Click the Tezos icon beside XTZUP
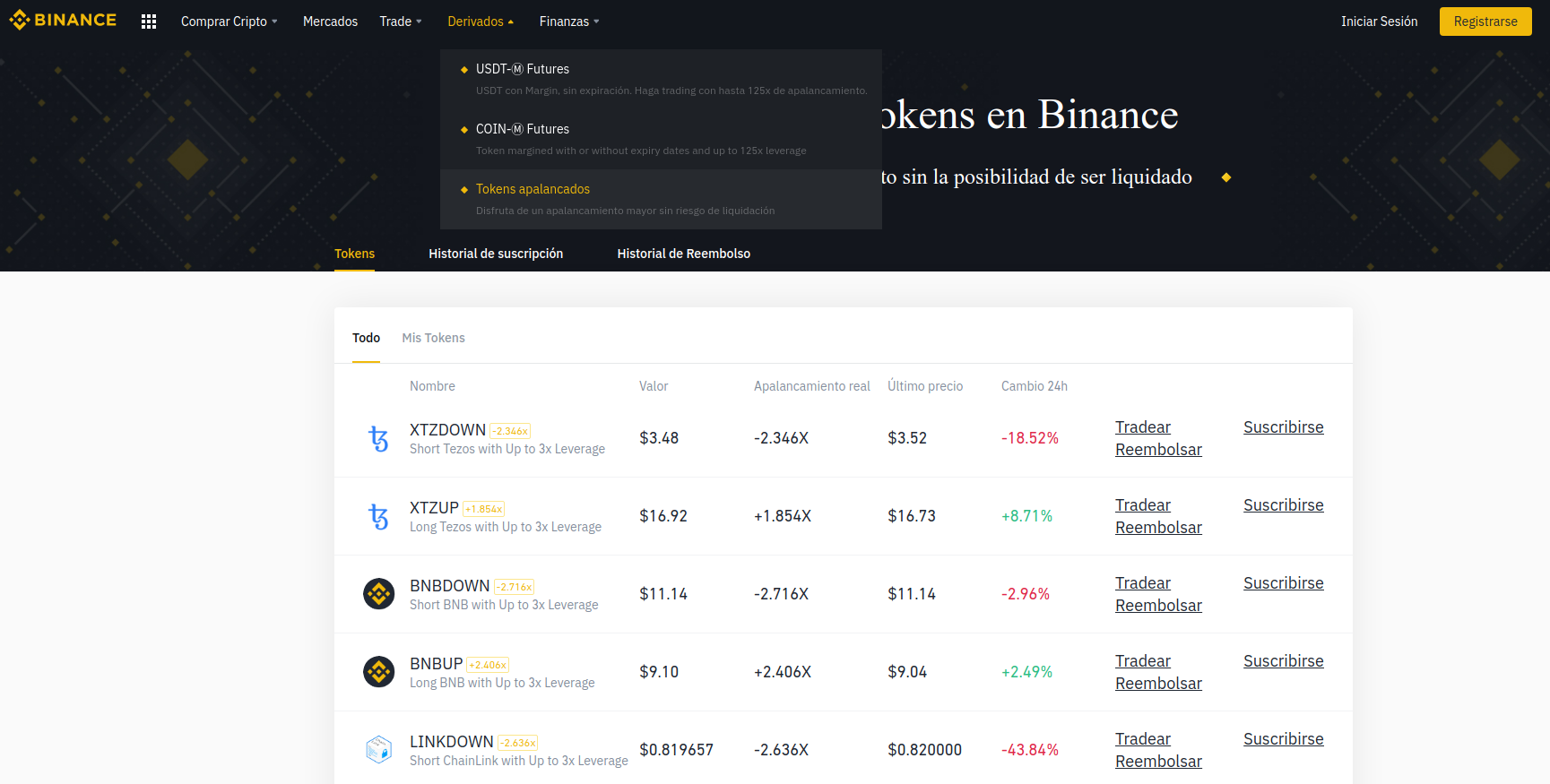 [378, 516]
